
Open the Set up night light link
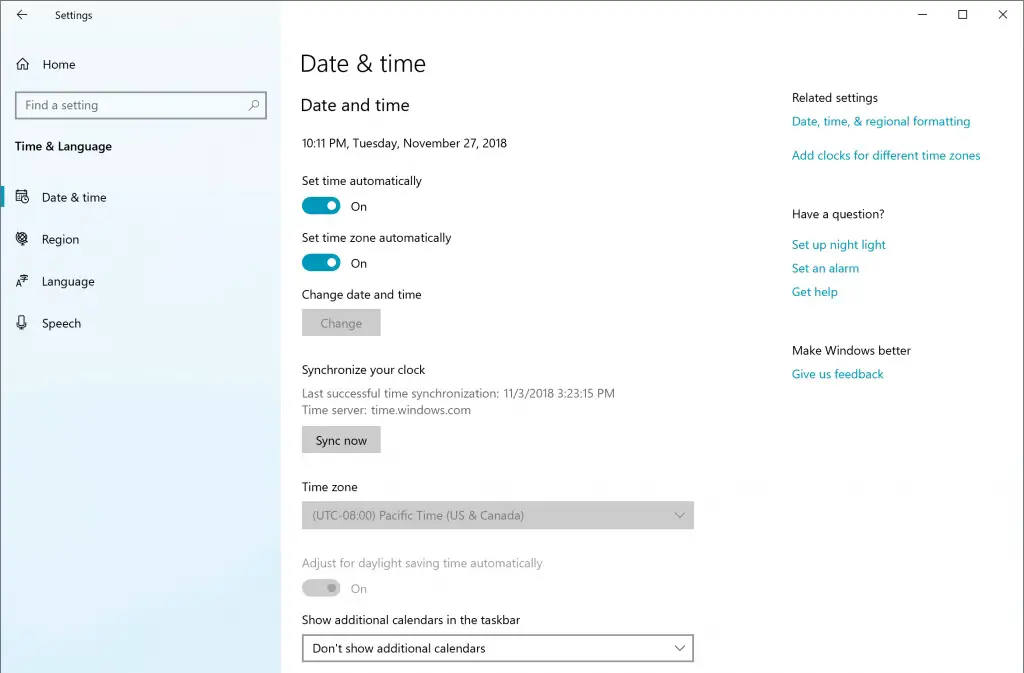(839, 245)
